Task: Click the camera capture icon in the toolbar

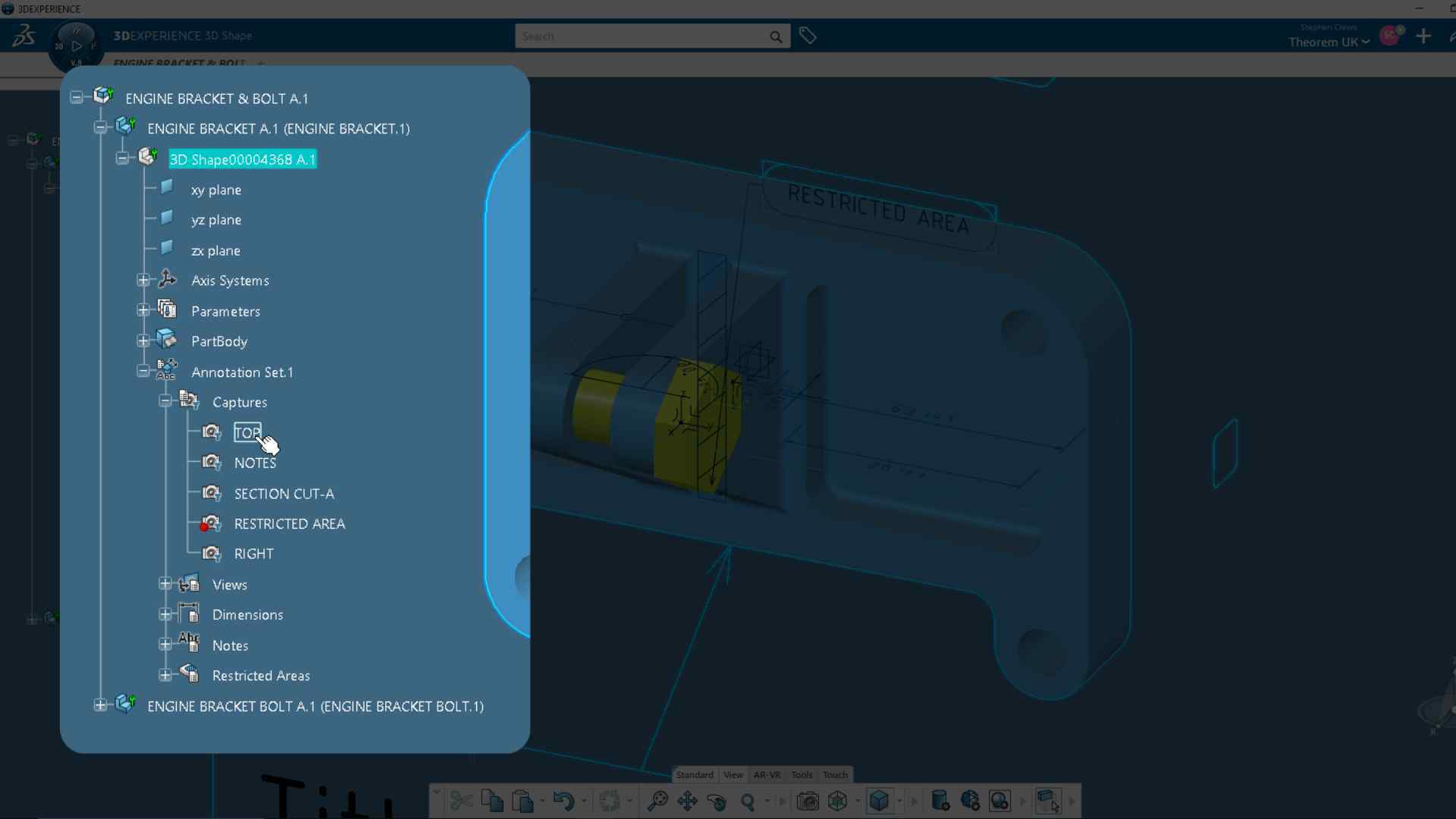Action: tap(808, 801)
